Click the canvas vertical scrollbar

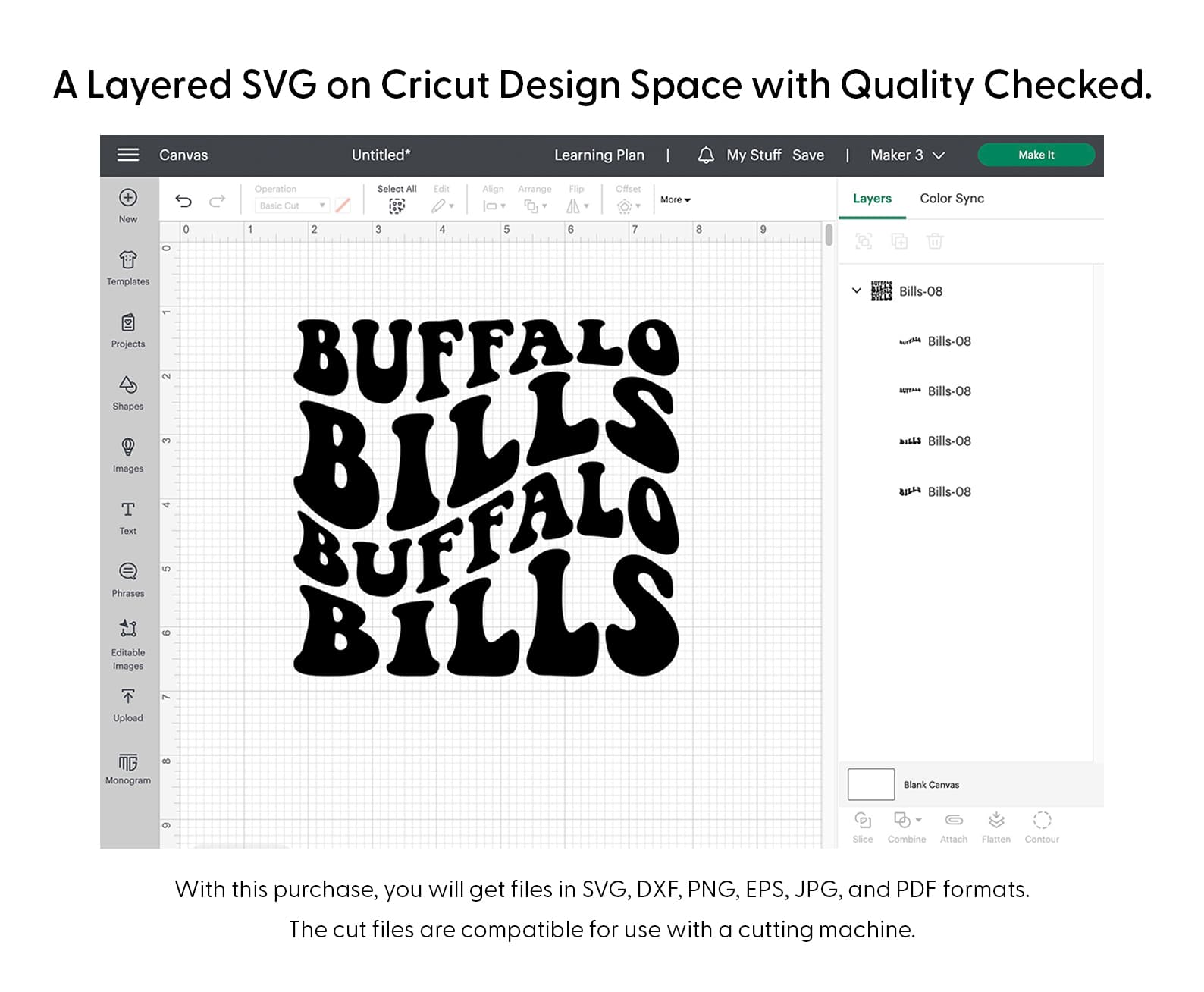pyautogui.click(x=829, y=234)
